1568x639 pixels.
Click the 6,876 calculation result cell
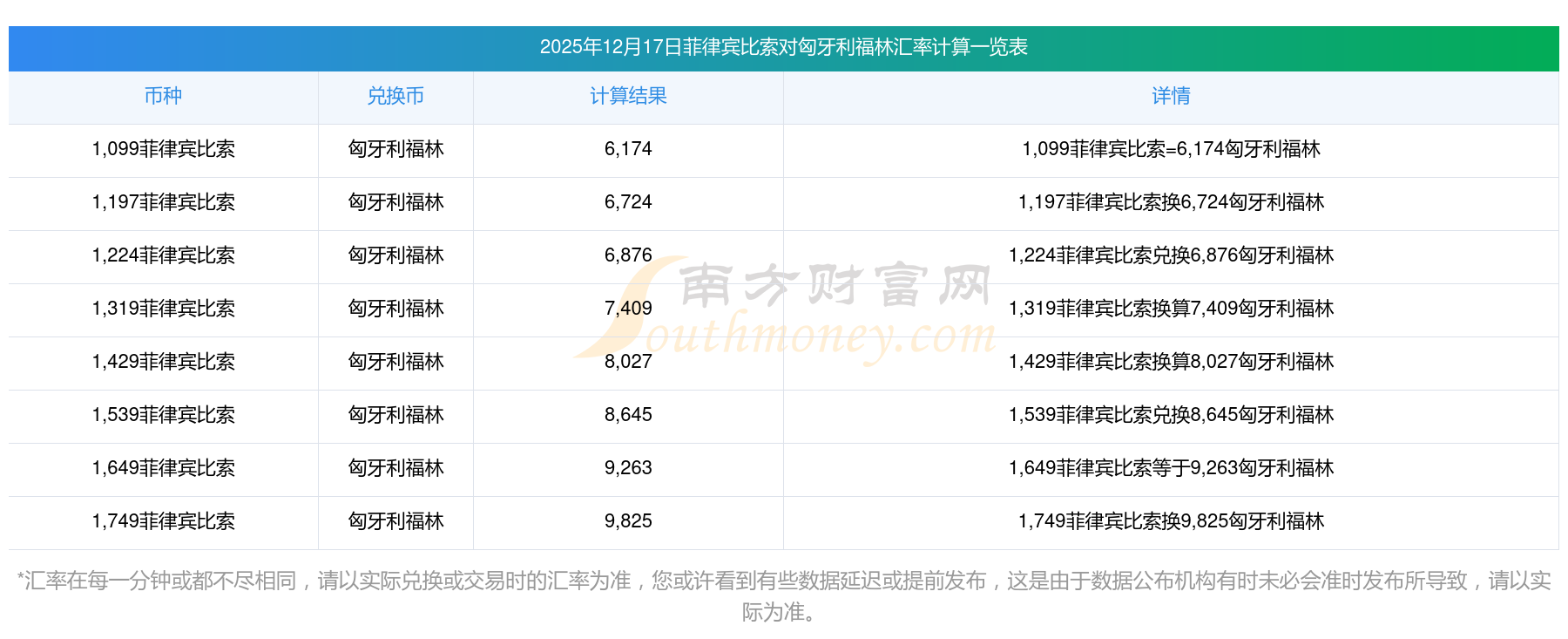pos(628,255)
